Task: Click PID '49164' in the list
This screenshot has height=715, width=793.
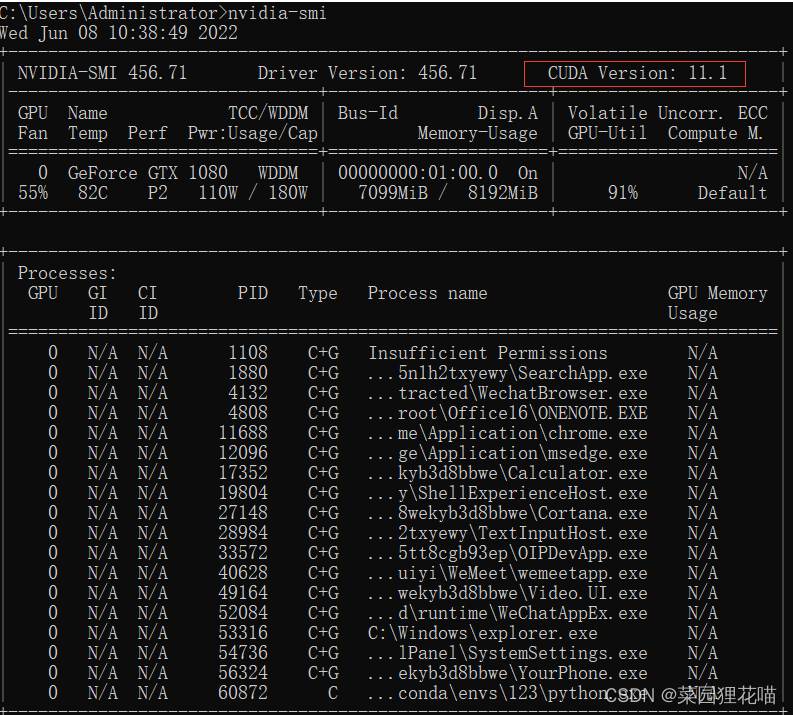Action: [x=243, y=593]
